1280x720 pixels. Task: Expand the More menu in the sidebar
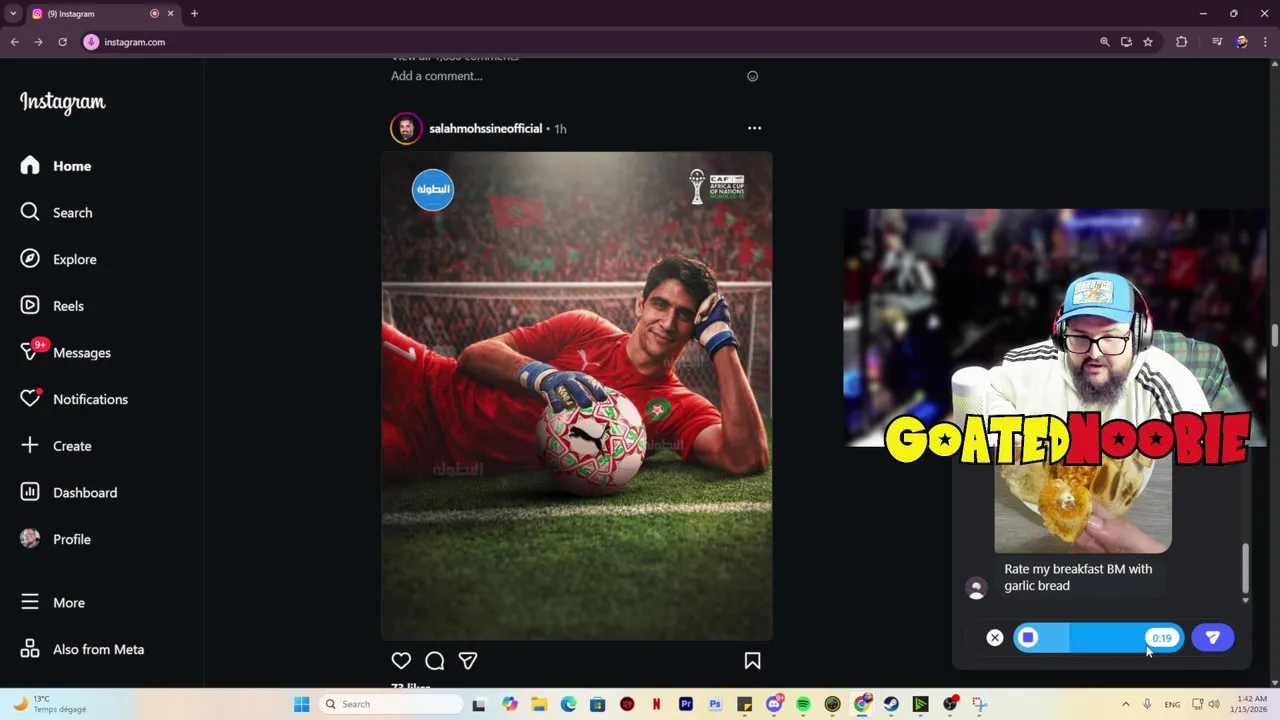point(53,602)
